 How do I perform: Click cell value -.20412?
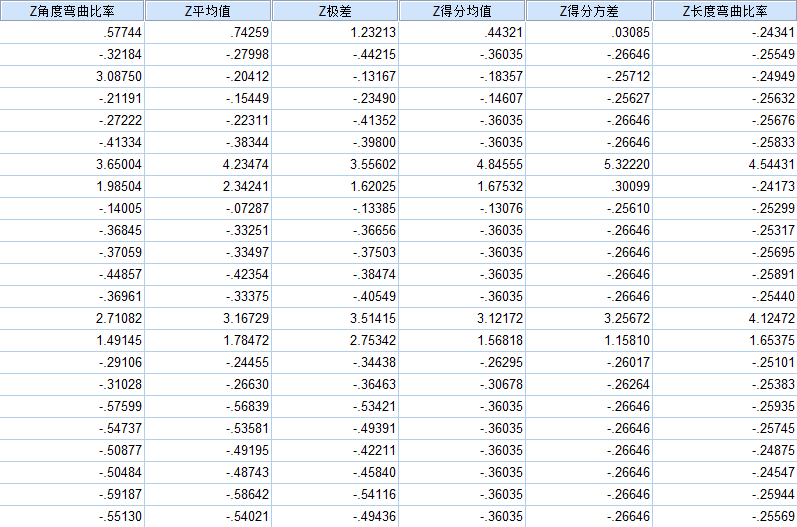[247, 76]
